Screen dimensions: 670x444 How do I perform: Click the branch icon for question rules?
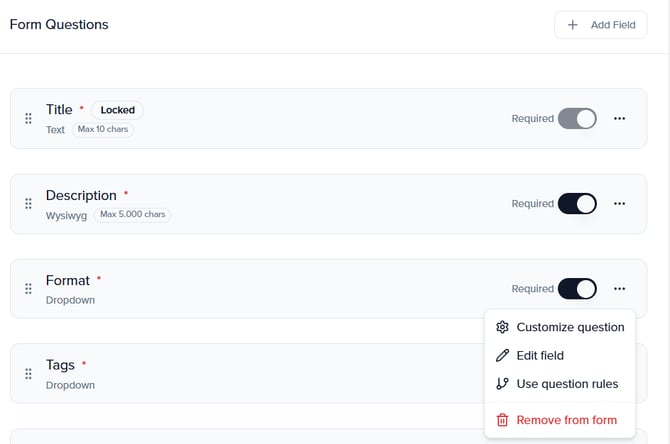[502, 384]
